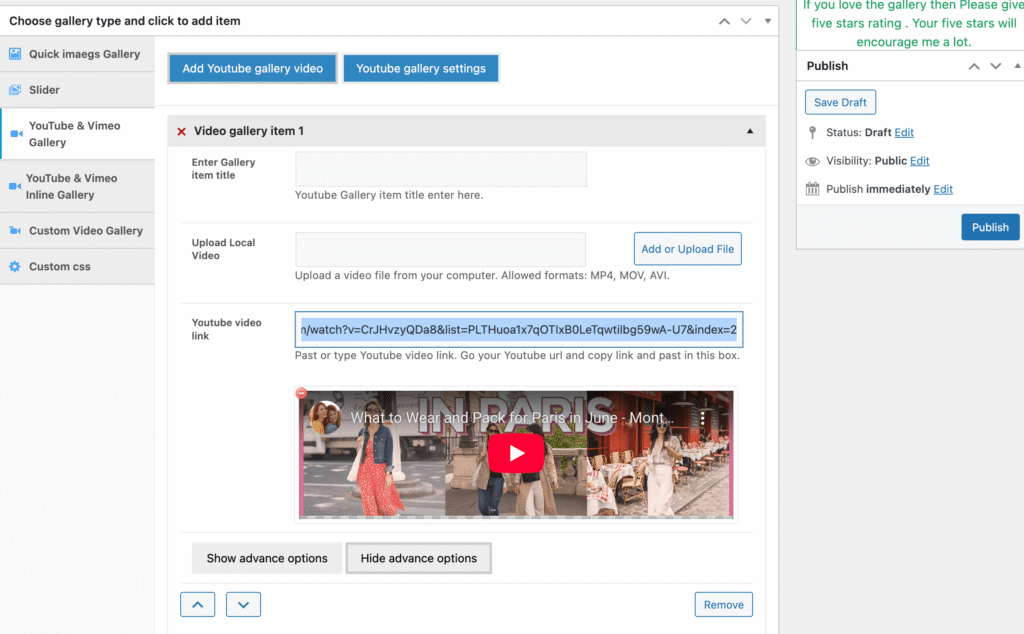Play the YouTube video preview

(x=516, y=453)
